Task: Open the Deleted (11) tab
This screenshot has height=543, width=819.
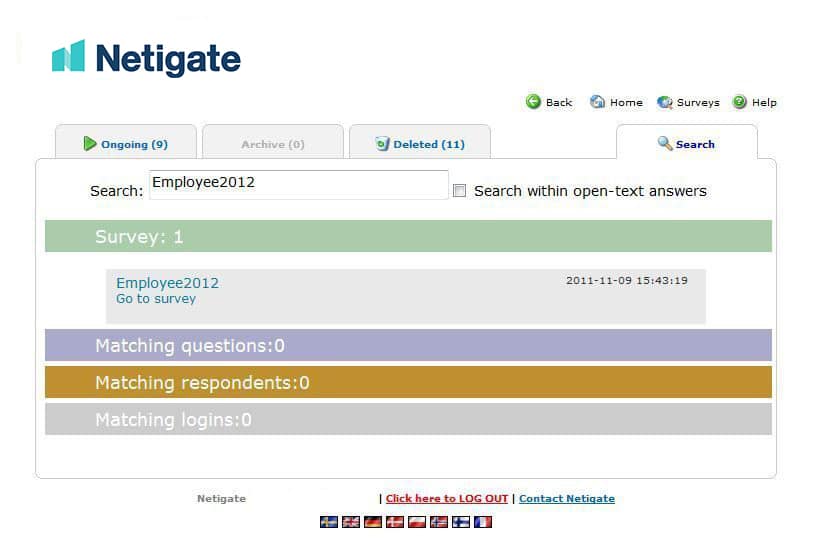Action: (x=420, y=143)
